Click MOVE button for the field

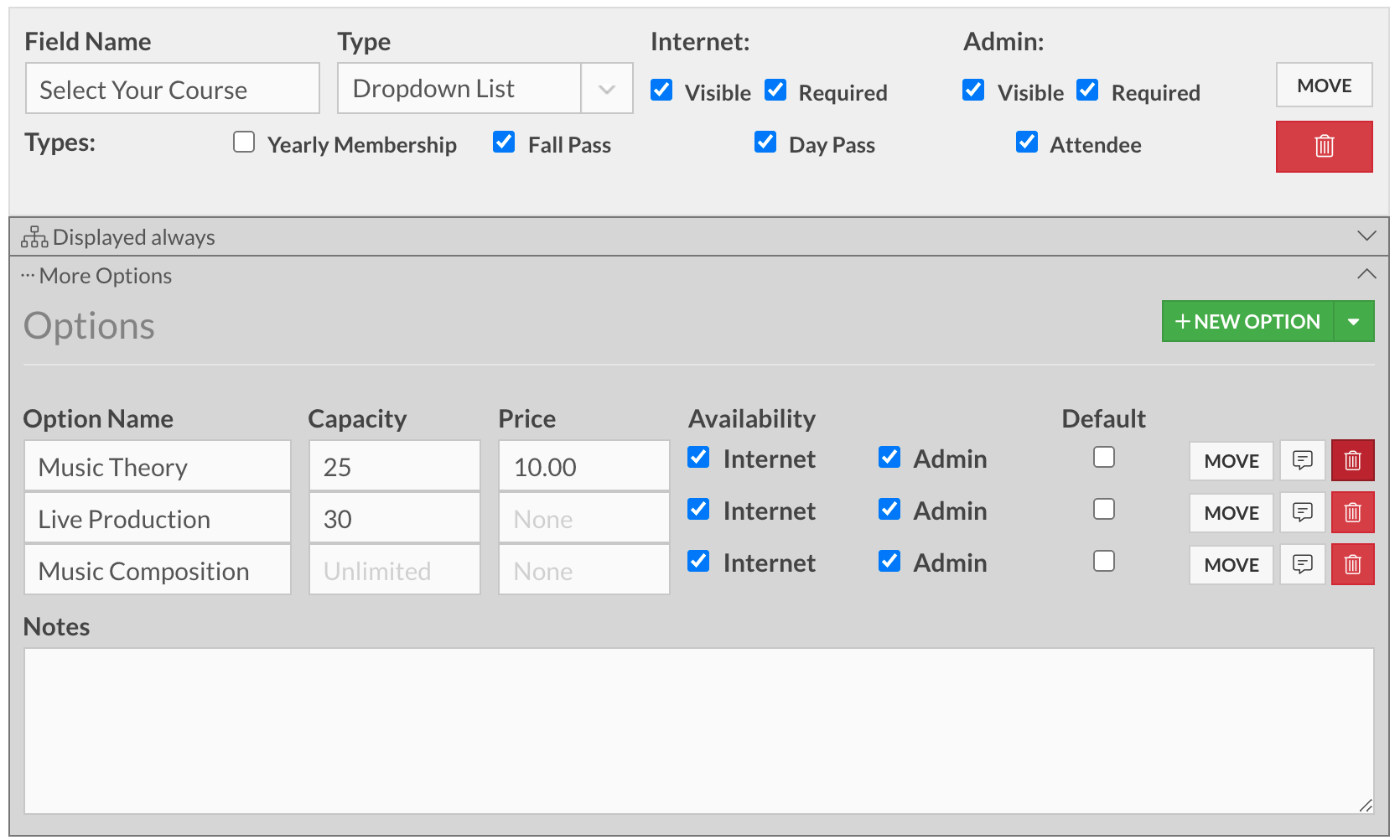pos(1324,85)
